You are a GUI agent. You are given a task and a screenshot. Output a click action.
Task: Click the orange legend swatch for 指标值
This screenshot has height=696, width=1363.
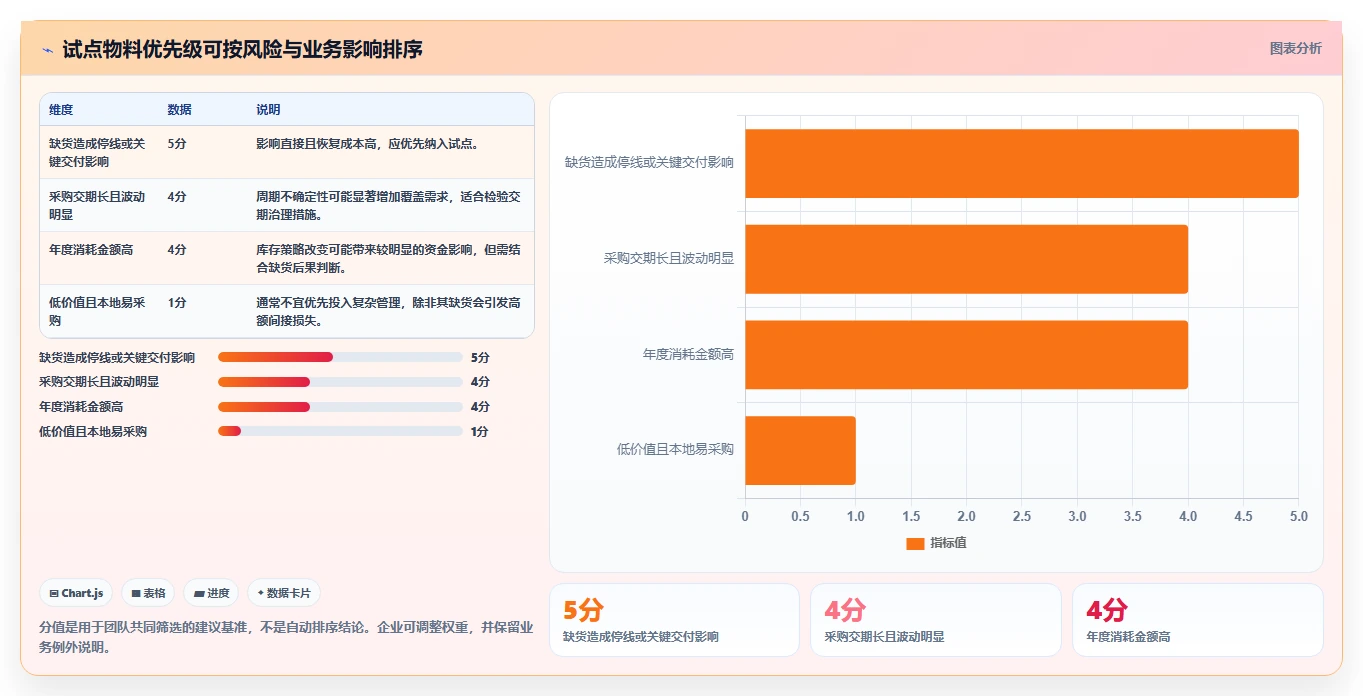tap(915, 543)
